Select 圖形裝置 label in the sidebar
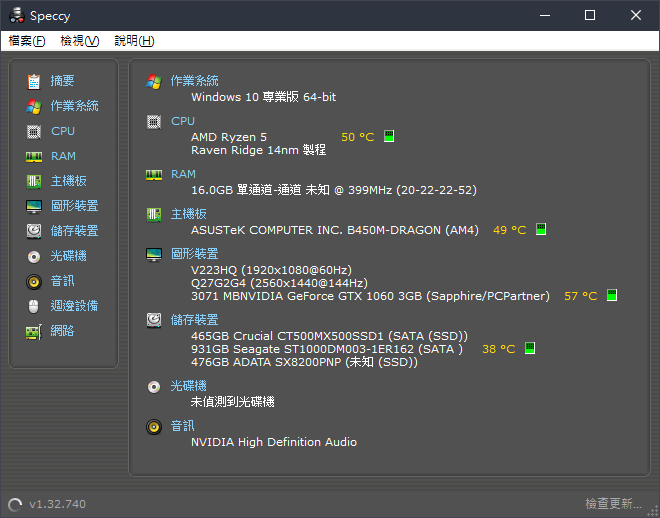Viewport: 660px width, 518px height. click(x=75, y=206)
